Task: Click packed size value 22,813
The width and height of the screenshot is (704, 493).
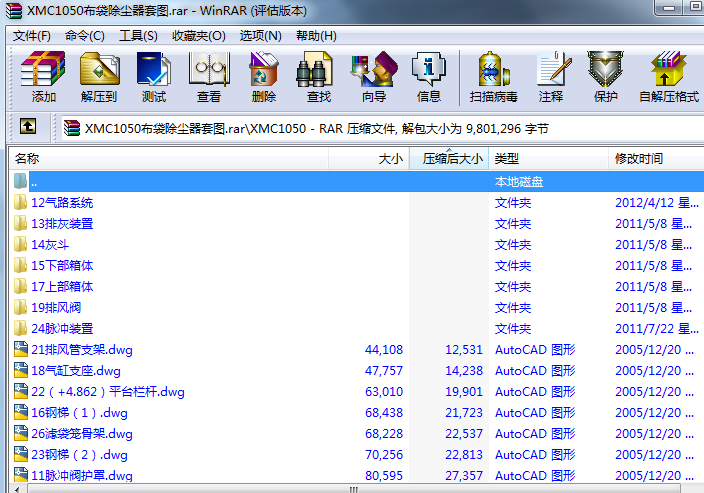Action: (x=464, y=454)
